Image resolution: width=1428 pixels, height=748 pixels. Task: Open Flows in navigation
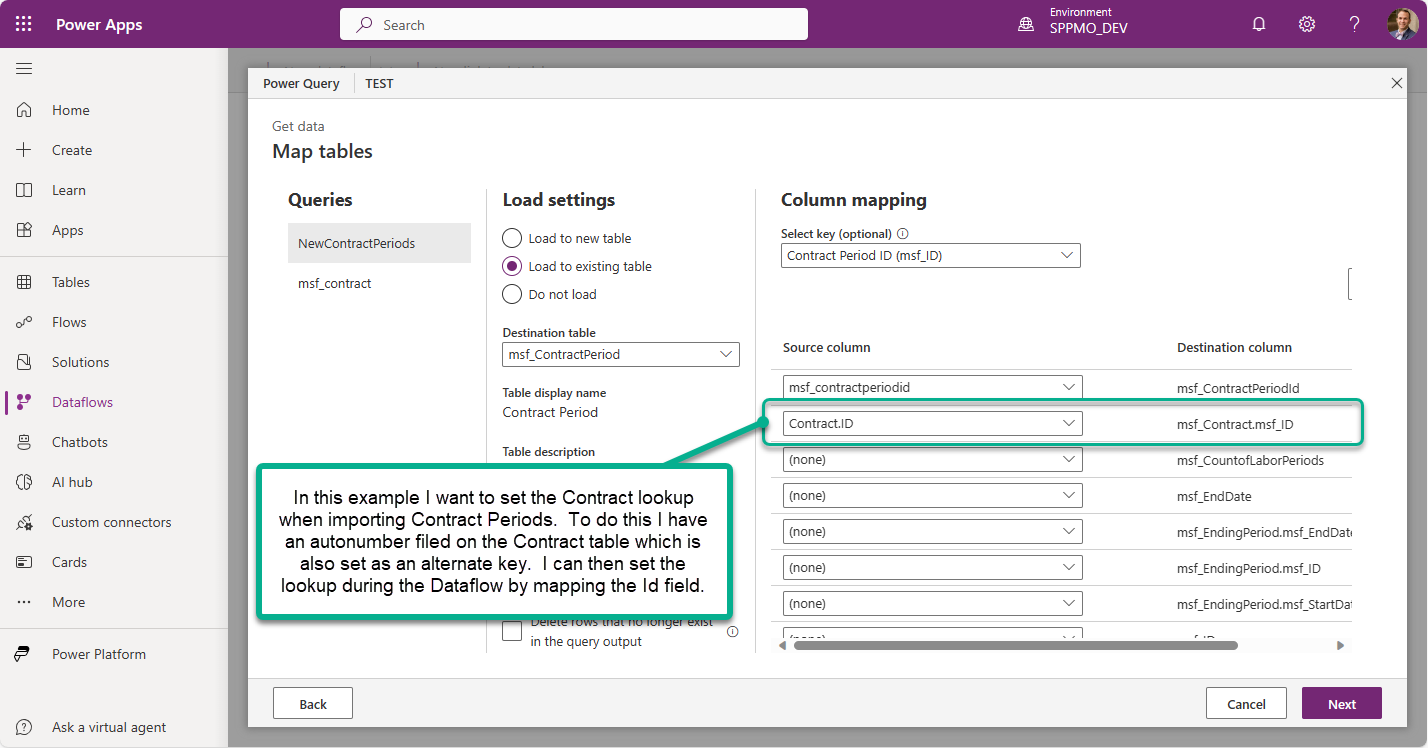[x=69, y=322]
